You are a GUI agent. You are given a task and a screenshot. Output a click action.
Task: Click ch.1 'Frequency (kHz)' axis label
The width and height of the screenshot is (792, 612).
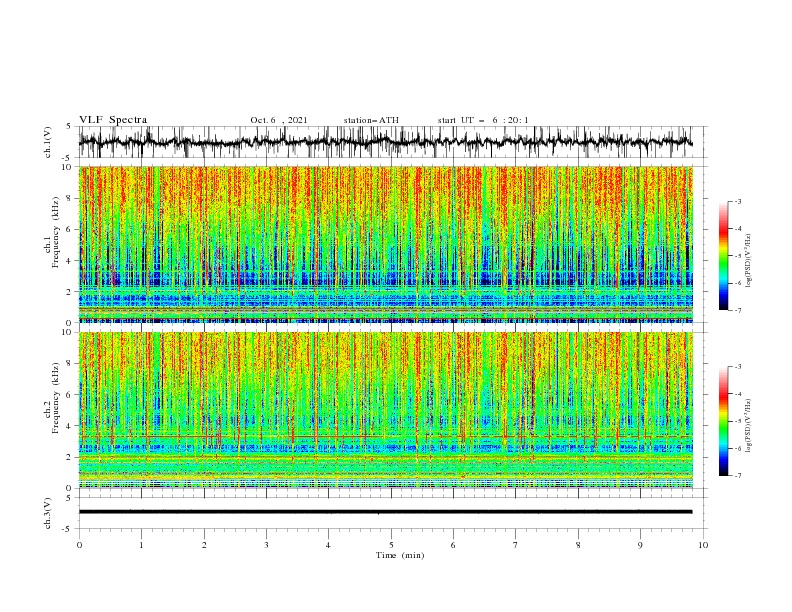coord(55,232)
